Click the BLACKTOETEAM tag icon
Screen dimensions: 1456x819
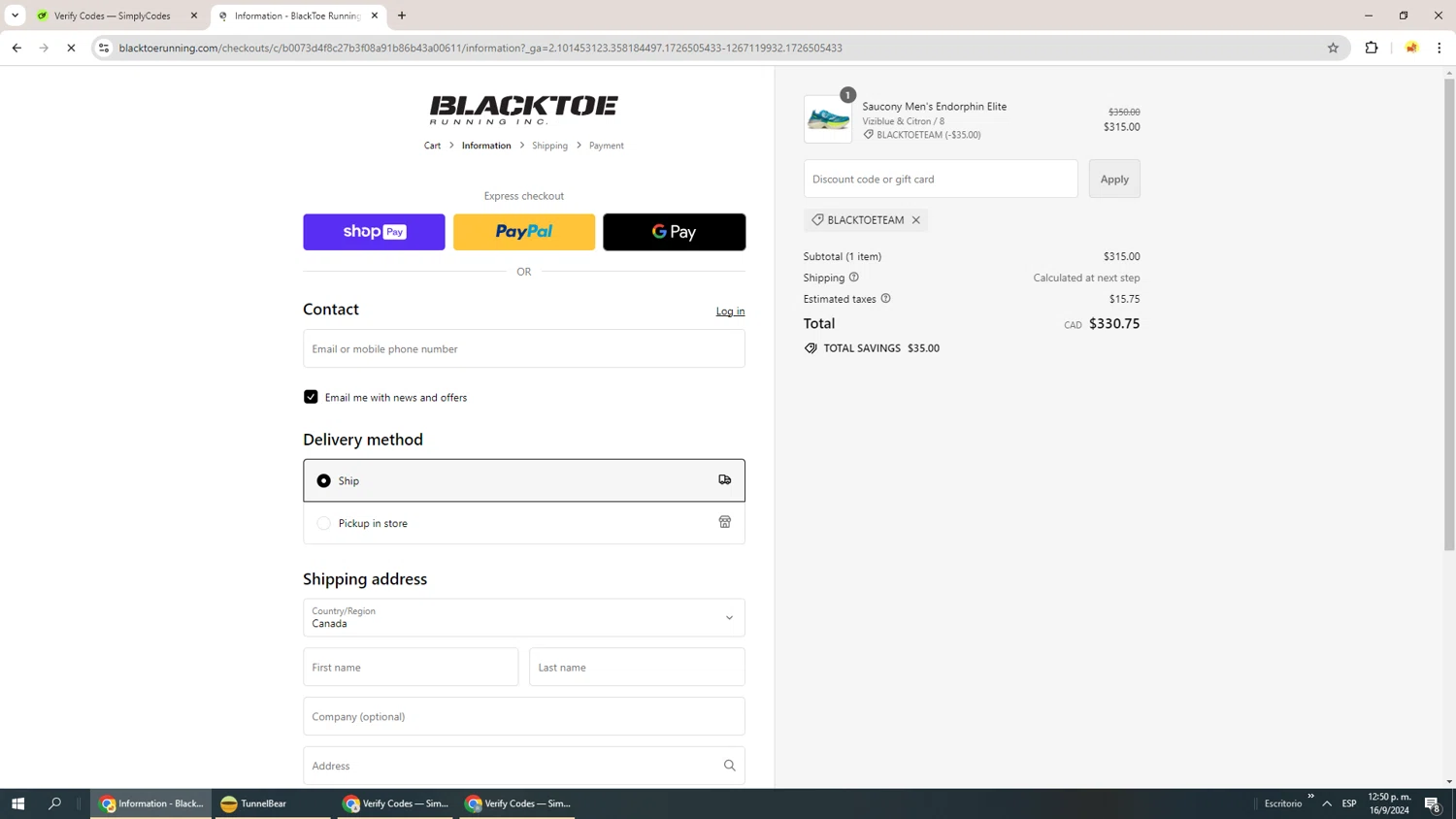817,220
